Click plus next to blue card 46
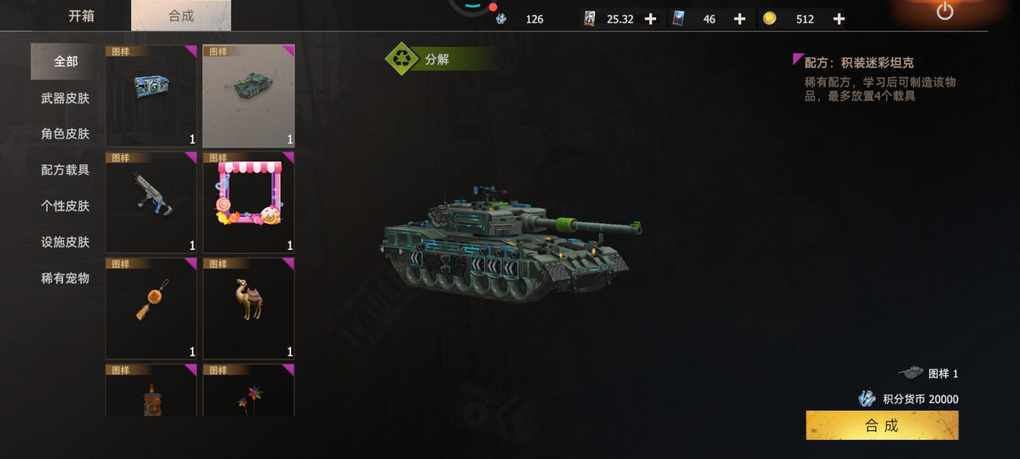 (740, 19)
